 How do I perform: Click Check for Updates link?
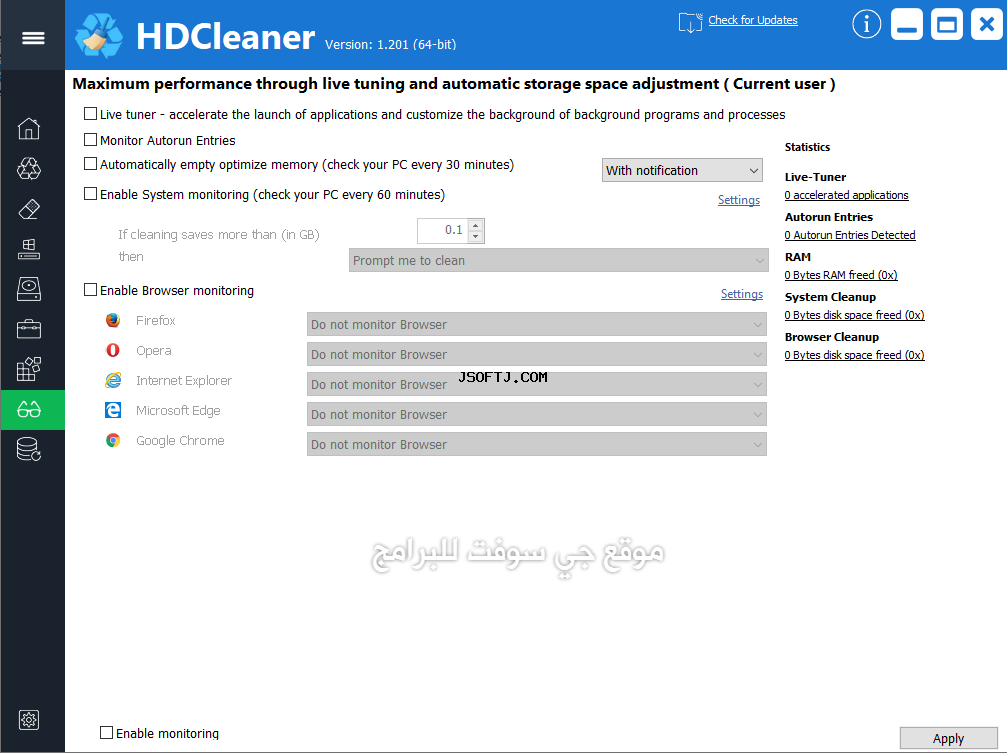click(753, 20)
